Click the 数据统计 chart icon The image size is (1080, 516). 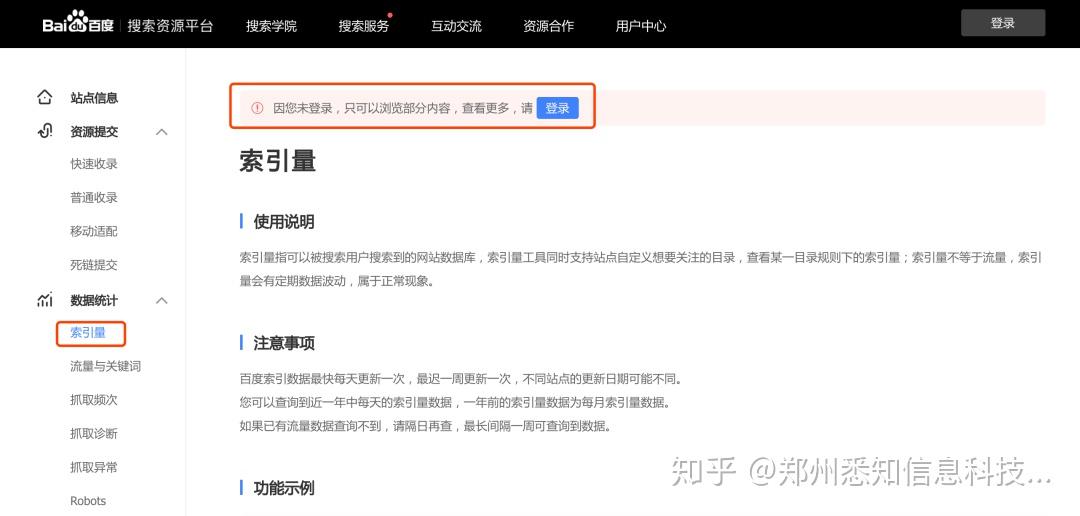(45, 300)
